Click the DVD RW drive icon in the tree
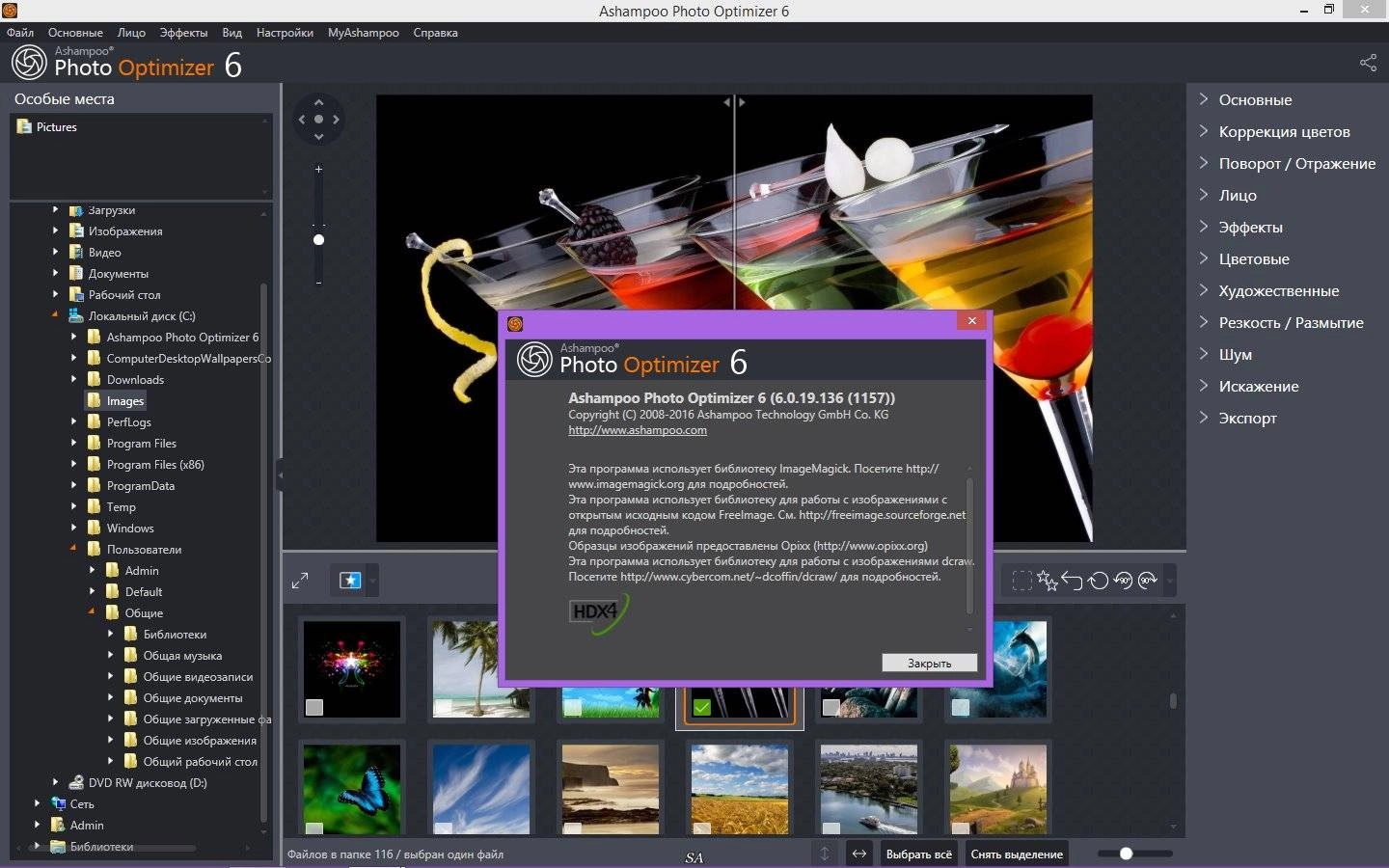The image size is (1389, 868). point(76,782)
